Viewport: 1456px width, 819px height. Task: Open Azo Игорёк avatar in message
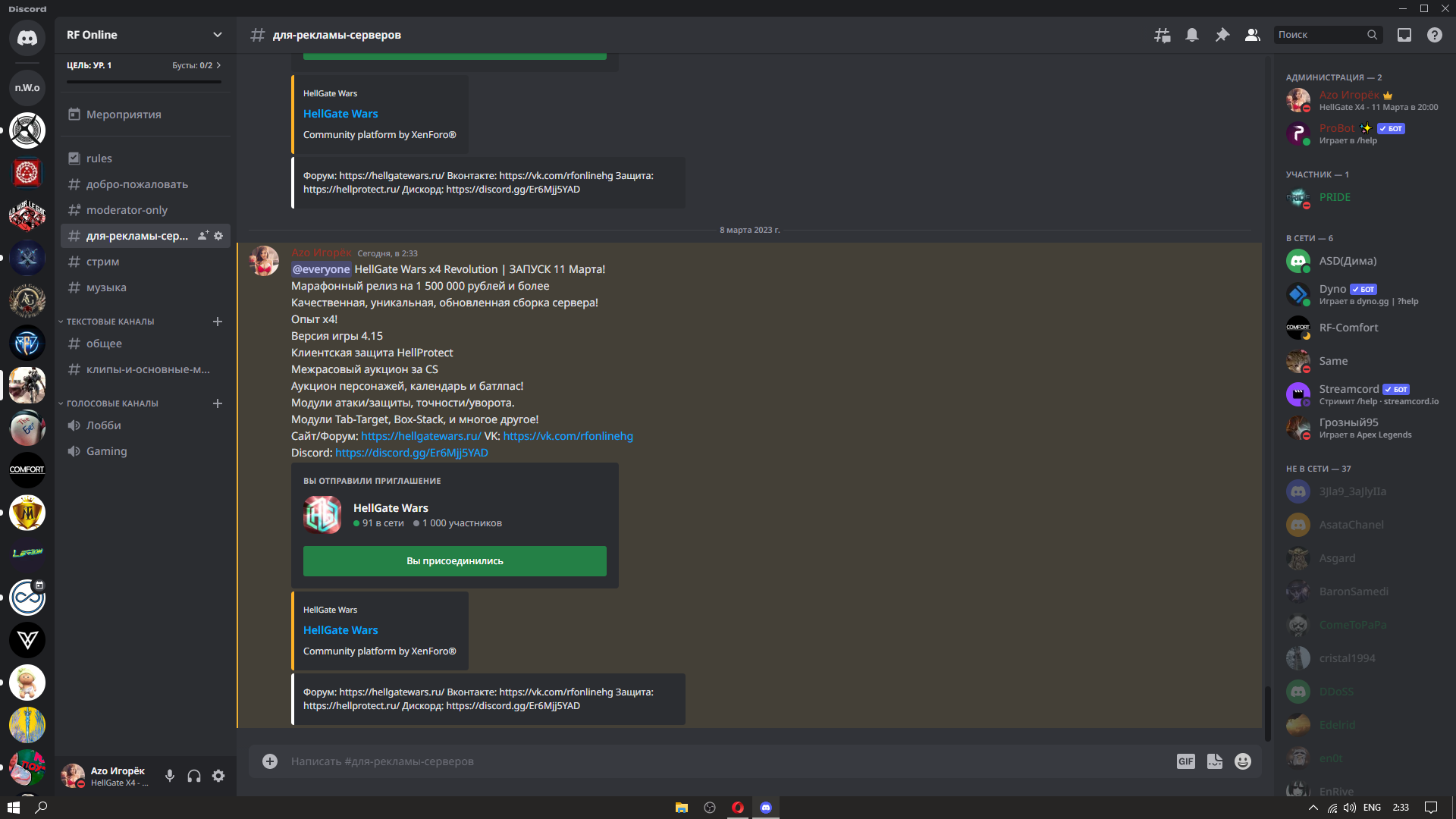[x=265, y=261]
